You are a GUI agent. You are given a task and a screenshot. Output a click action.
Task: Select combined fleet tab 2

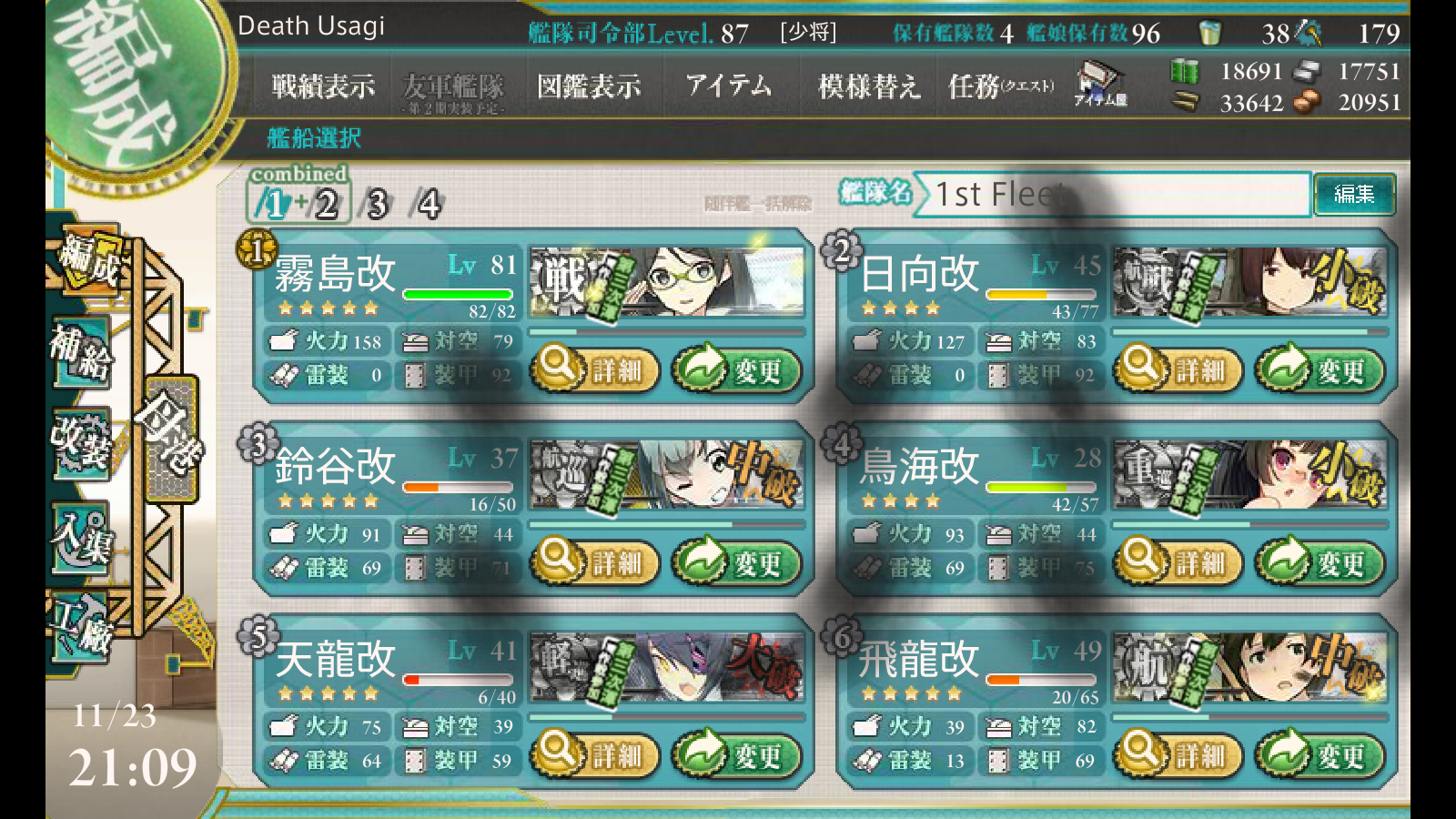326,203
